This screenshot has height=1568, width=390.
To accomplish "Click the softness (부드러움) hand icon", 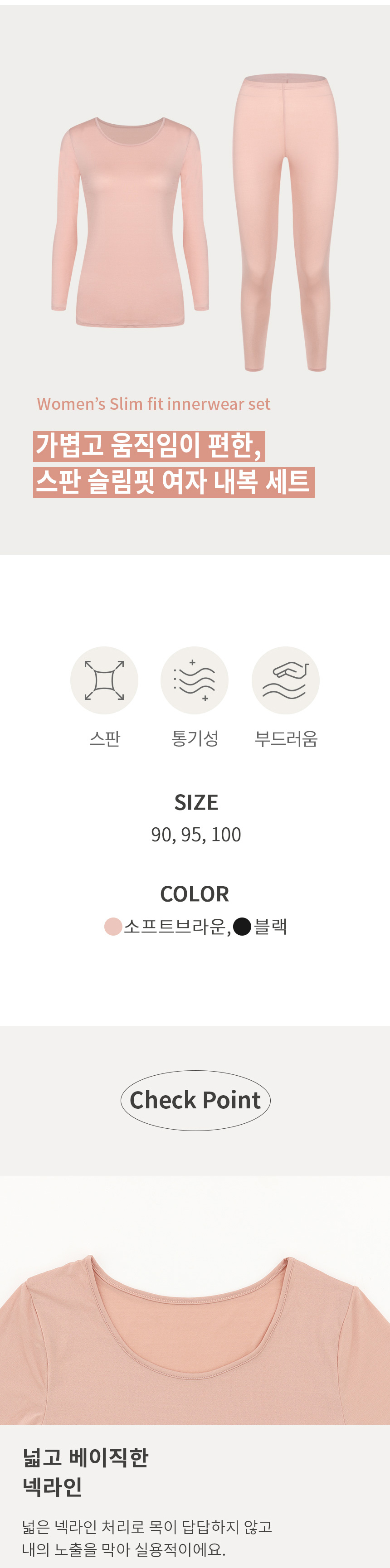I will coord(285,680).
